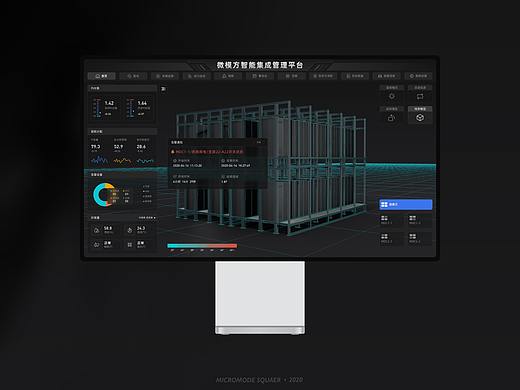Click the blue highlighted module overview button
This screenshot has height=390, width=520.
coord(406,204)
